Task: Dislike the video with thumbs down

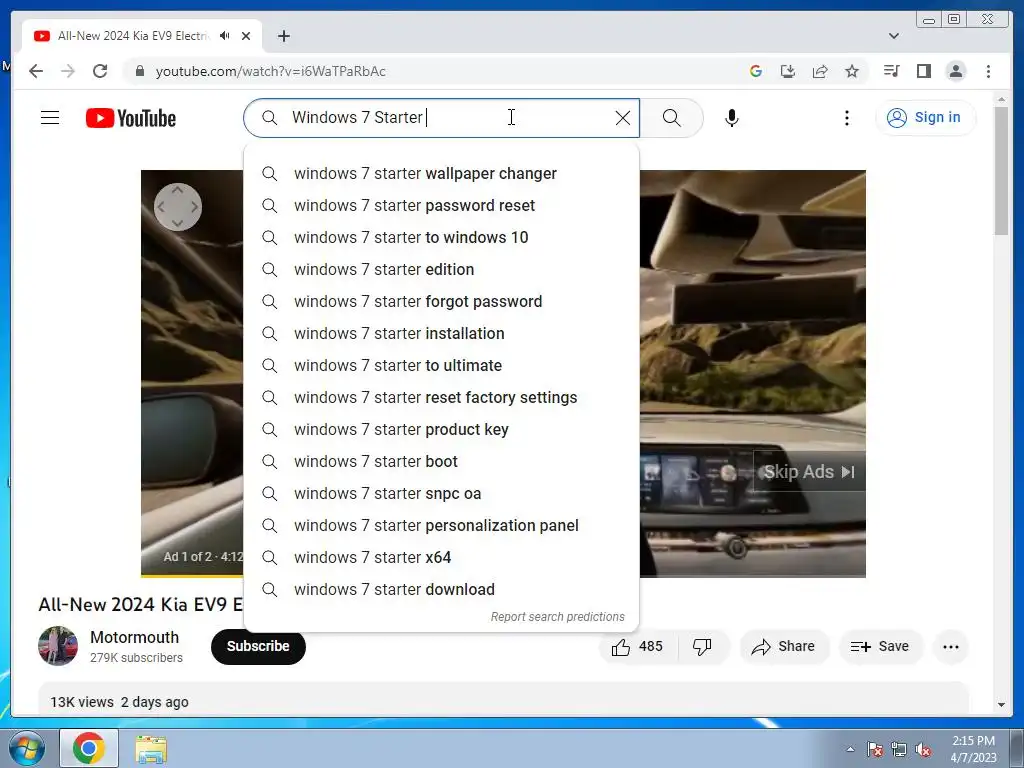Action: tap(702, 647)
